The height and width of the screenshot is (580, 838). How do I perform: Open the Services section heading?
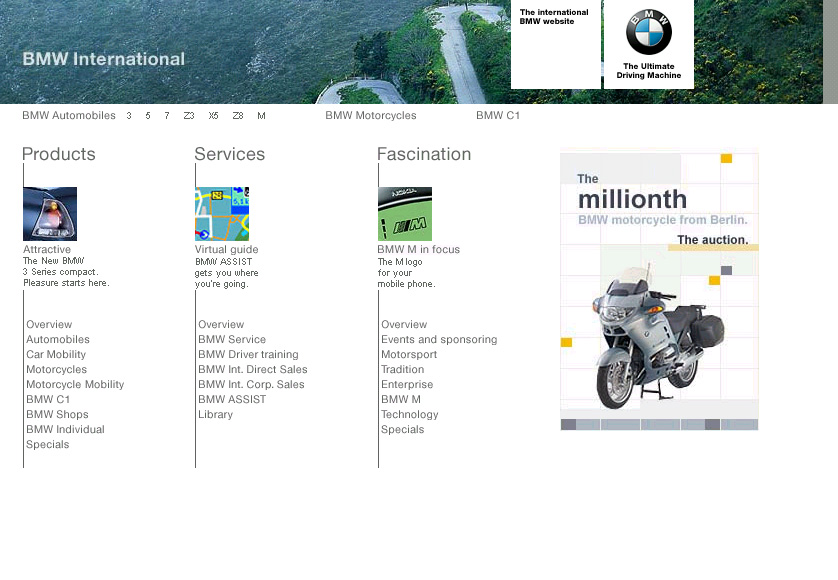click(x=230, y=154)
